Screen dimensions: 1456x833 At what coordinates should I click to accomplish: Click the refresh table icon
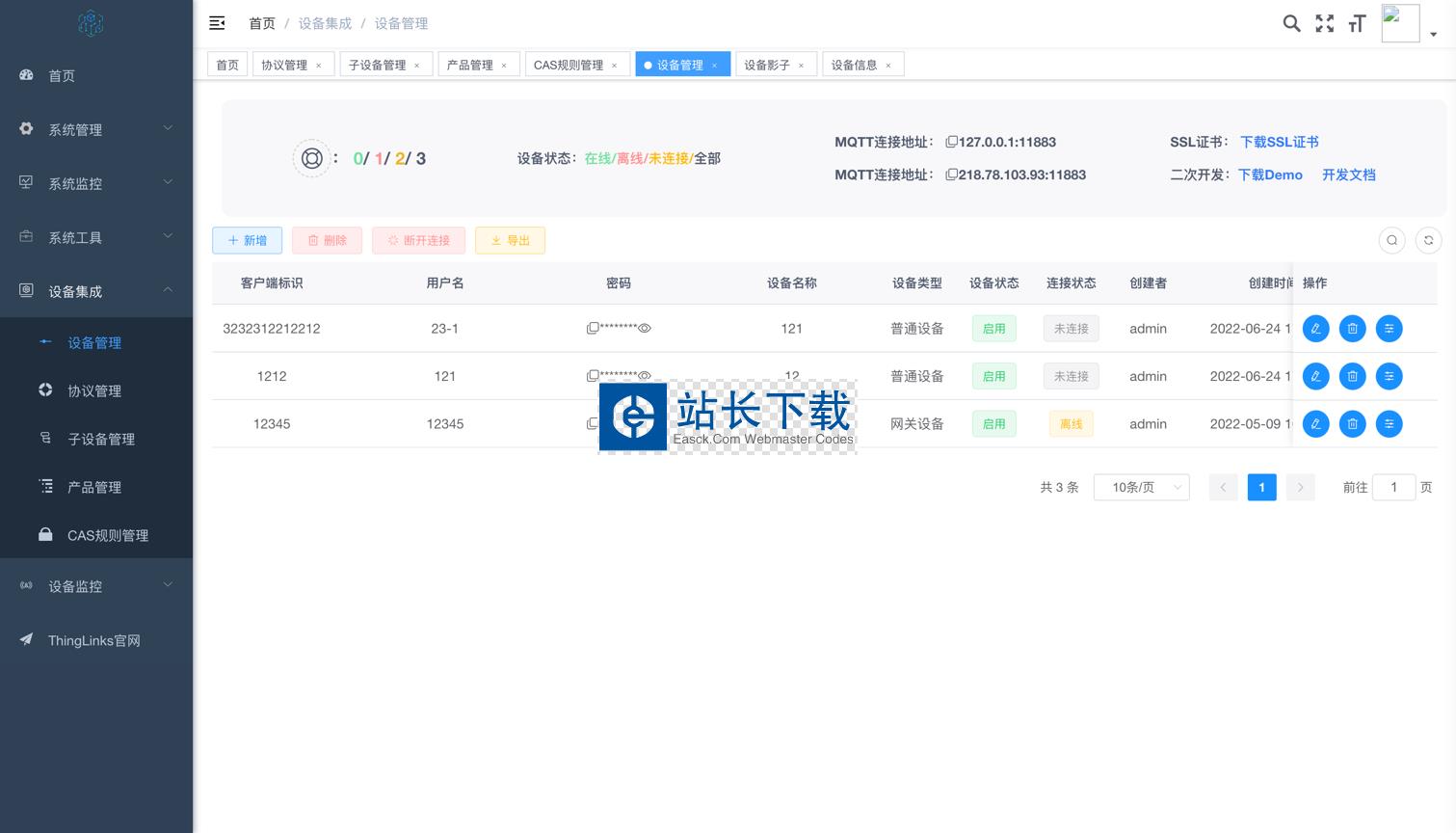point(1428,240)
